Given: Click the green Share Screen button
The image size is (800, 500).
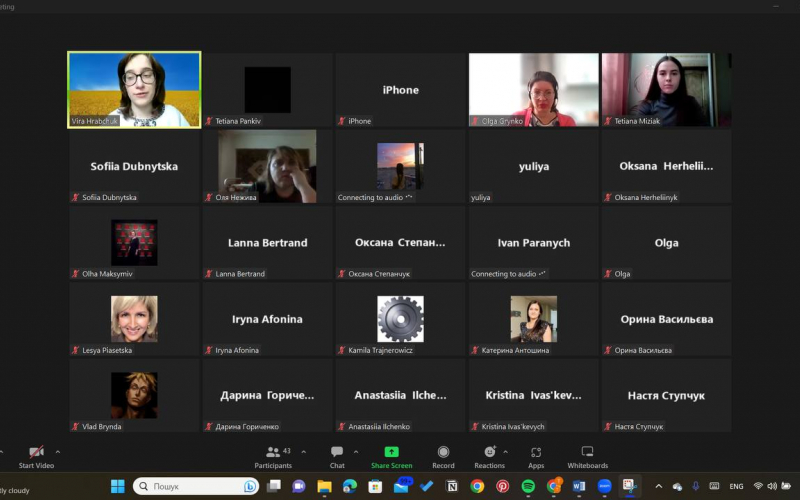Looking at the screenshot, I should tap(391, 457).
